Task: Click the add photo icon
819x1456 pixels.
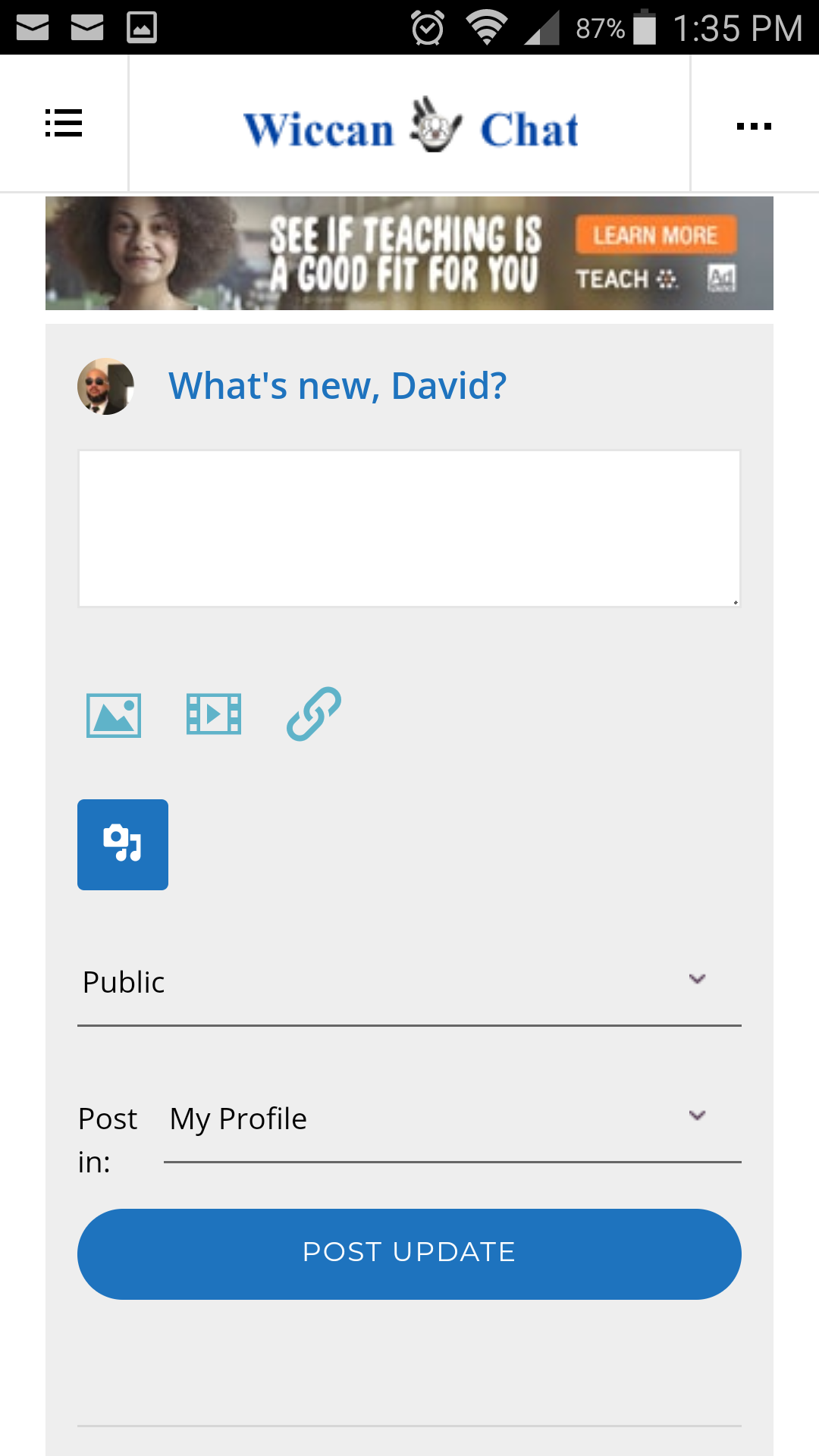Action: tap(114, 715)
